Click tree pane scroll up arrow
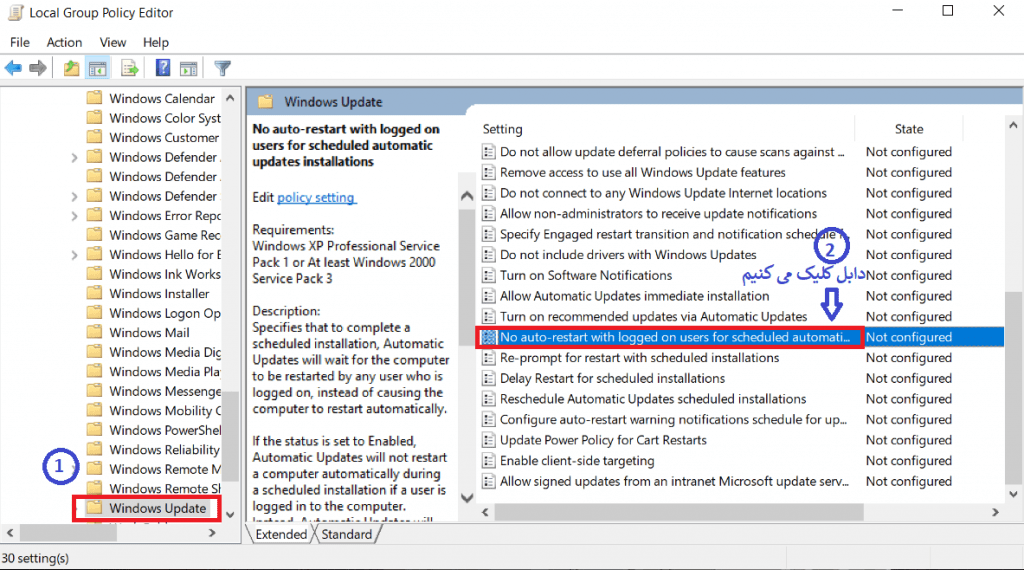The height and width of the screenshot is (570, 1024). [x=230, y=98]
